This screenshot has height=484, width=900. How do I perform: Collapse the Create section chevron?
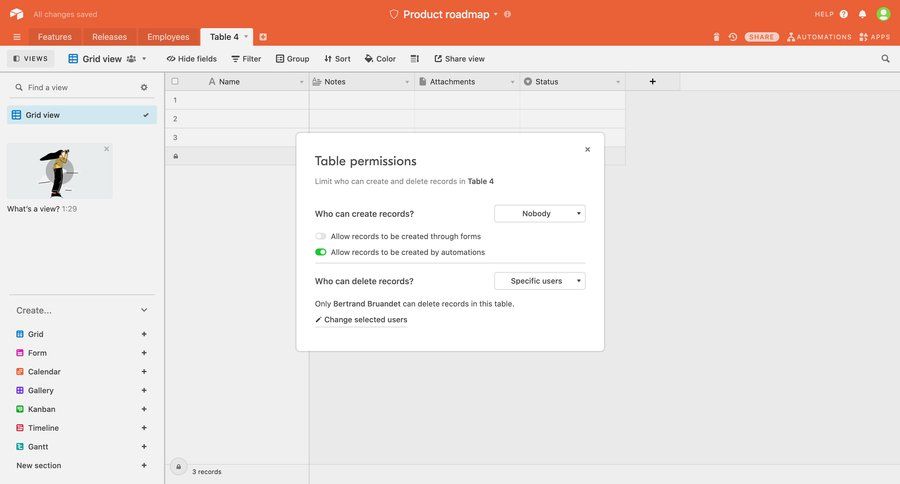click(x=144, y=310)
